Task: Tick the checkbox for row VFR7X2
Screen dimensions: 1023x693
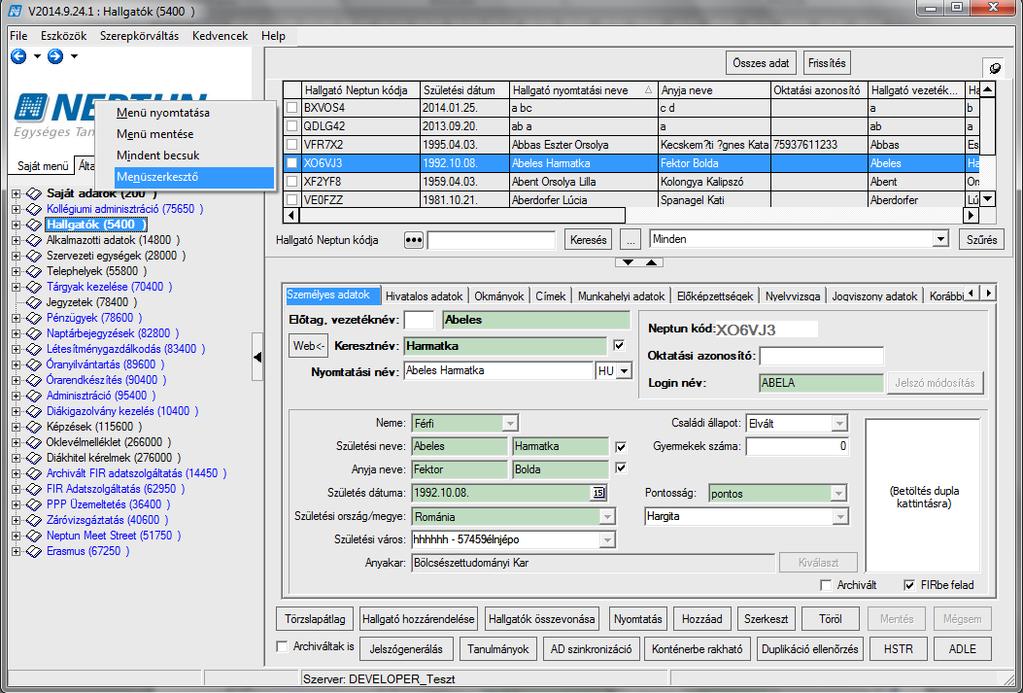Action: tap(292, 144)
